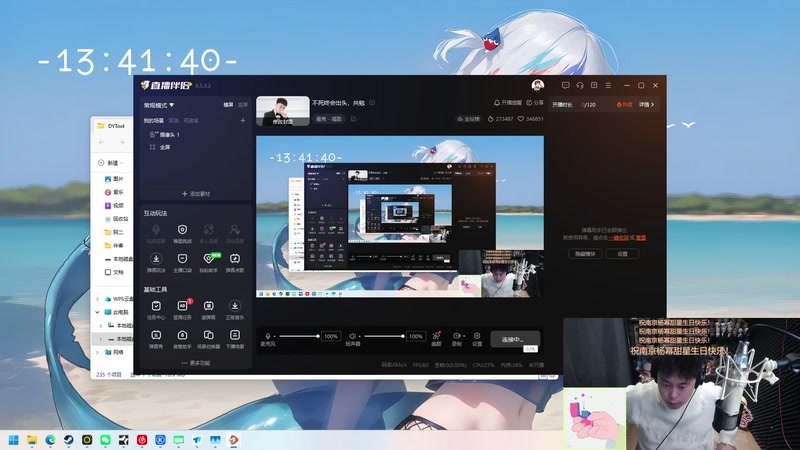
Task: Click 分享 share button
Action: pos(535,103)
